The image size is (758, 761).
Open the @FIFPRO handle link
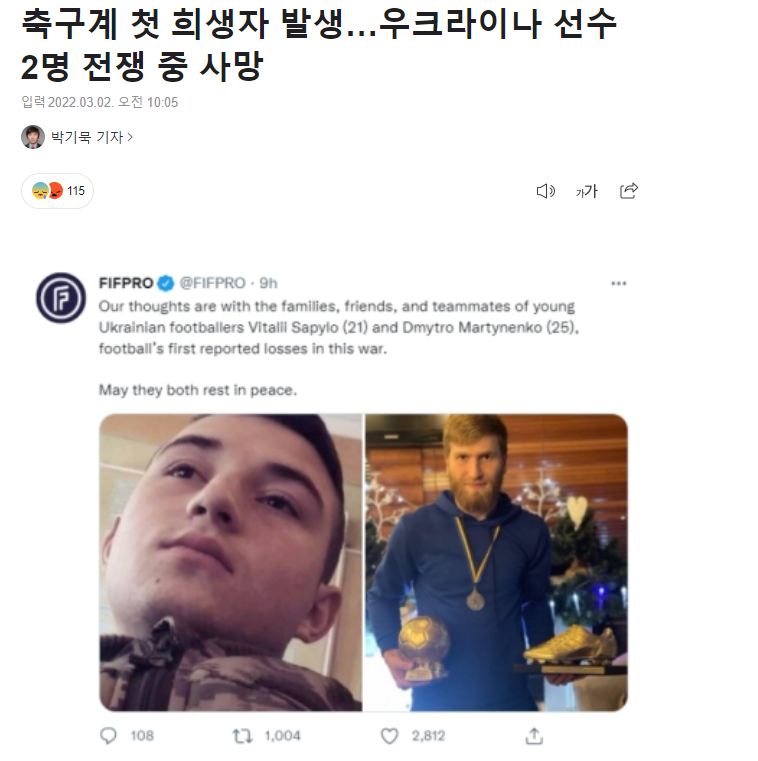click(x=213, y=283)
